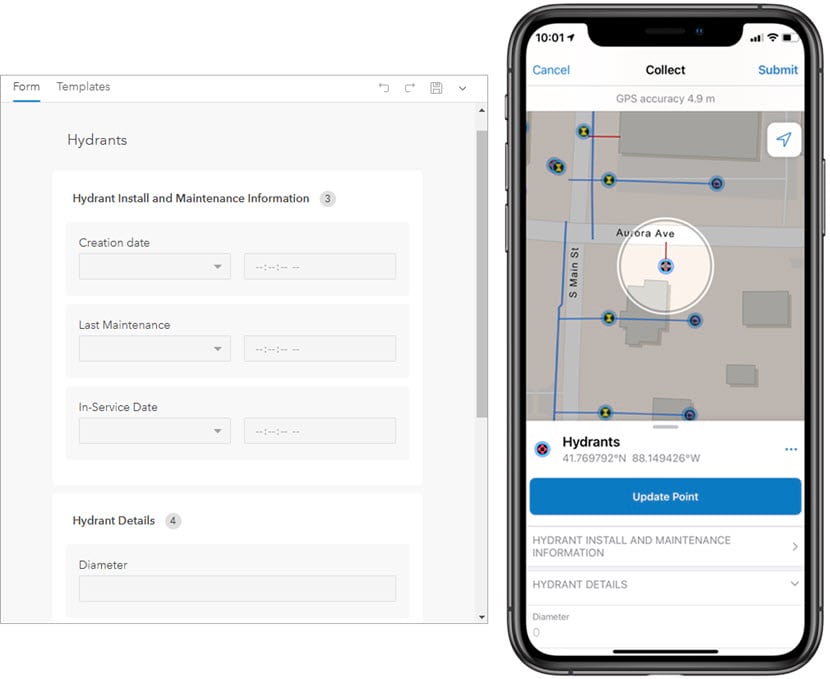Tap the panel drag handle above Hydrants

[665, 427]
